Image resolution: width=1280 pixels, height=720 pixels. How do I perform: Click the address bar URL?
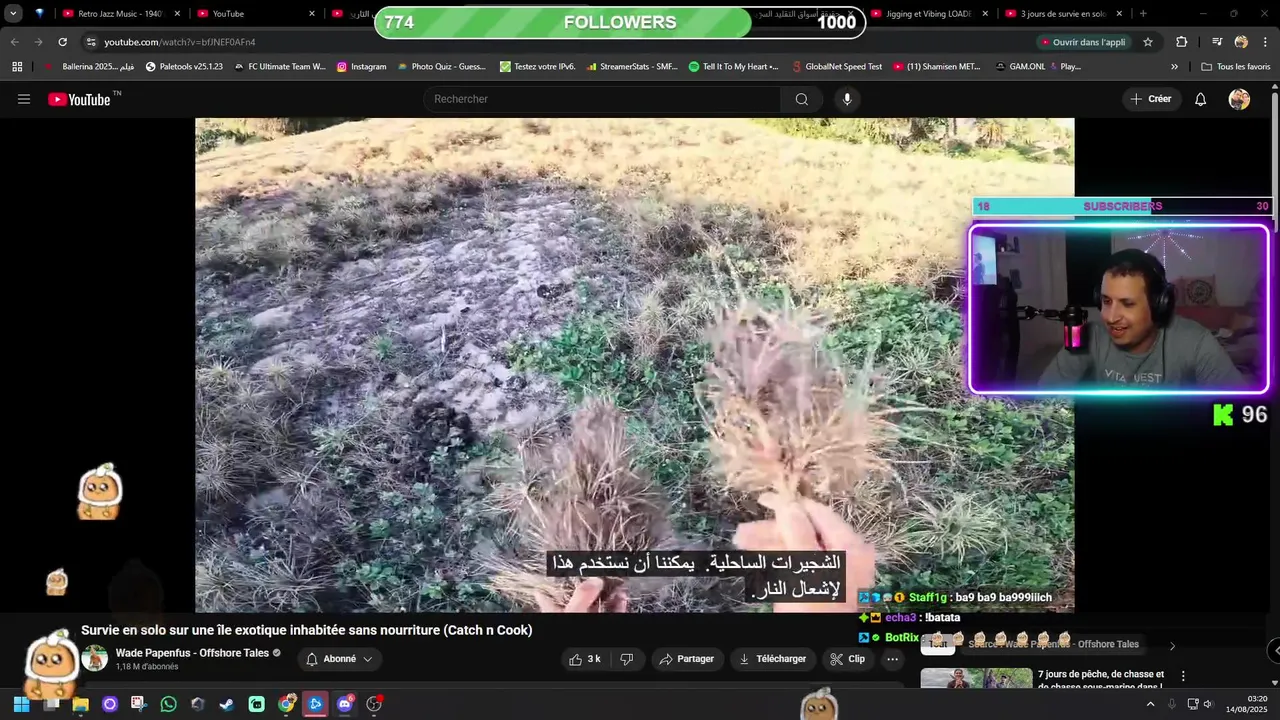180,42
